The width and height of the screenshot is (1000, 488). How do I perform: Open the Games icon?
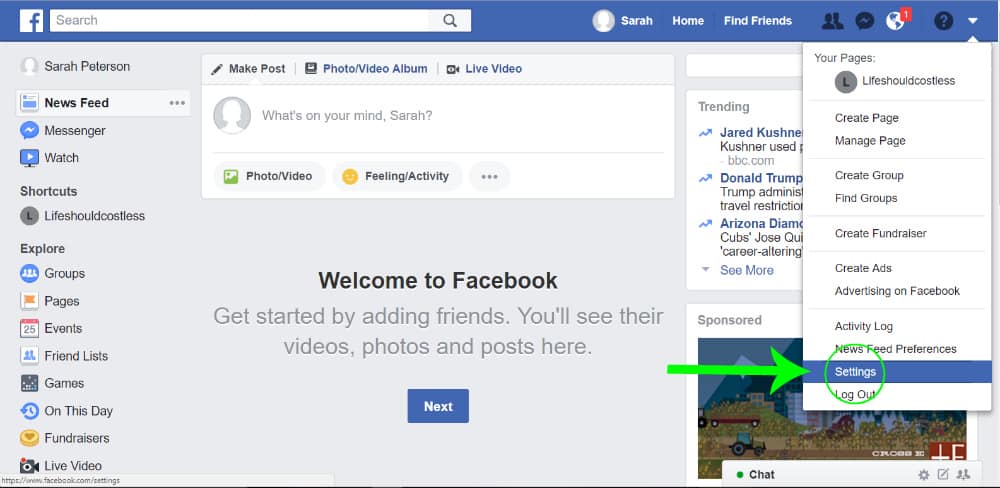29,383
